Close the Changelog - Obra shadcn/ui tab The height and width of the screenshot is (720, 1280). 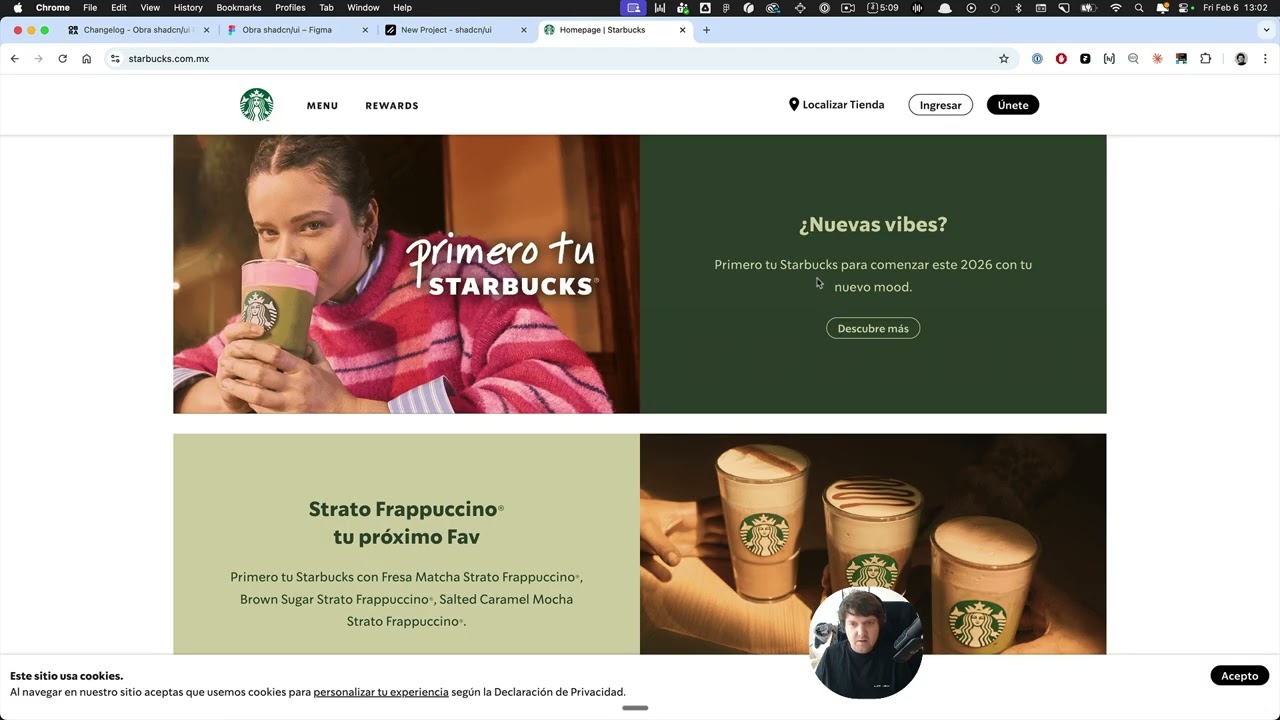click(206, 30)
